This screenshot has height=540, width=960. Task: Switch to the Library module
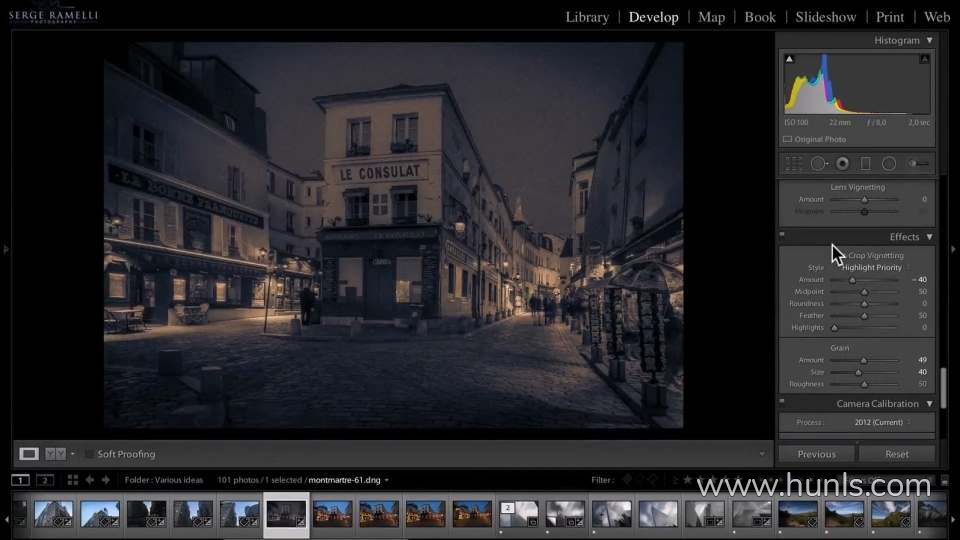(x=587, y=17)
